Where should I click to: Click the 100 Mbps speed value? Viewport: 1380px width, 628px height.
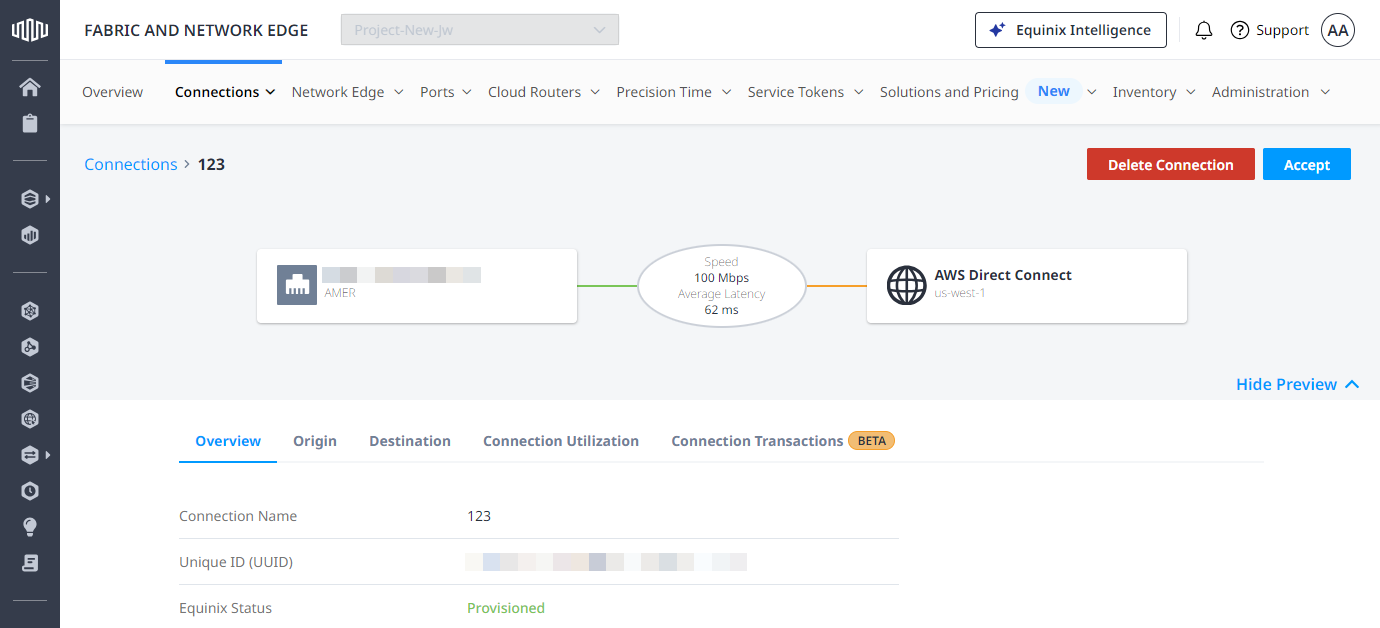click(721, 278)
